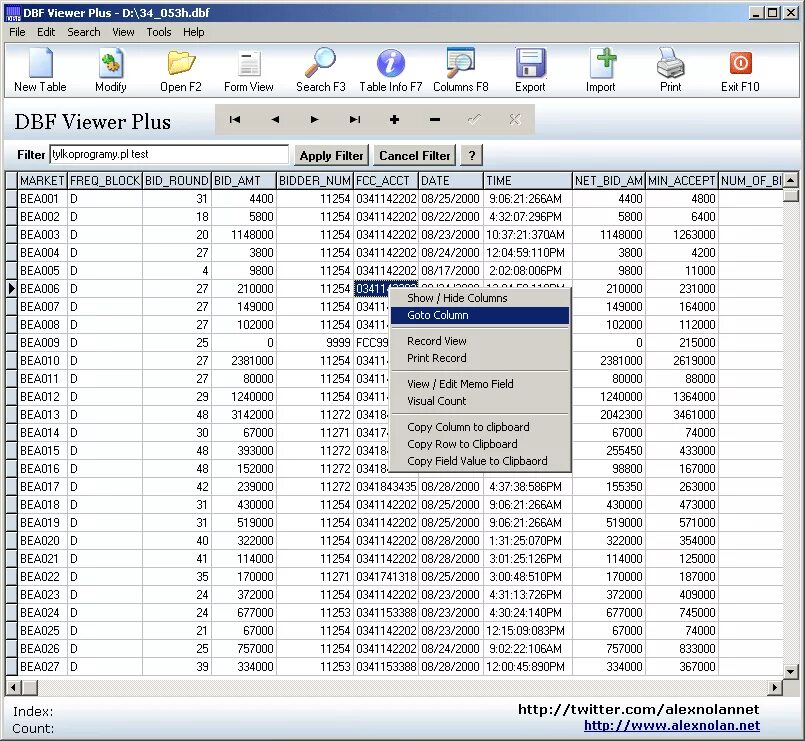Choose Record View in context menu
The width and height of the screenshot is (805, 741).
point(480,341)
